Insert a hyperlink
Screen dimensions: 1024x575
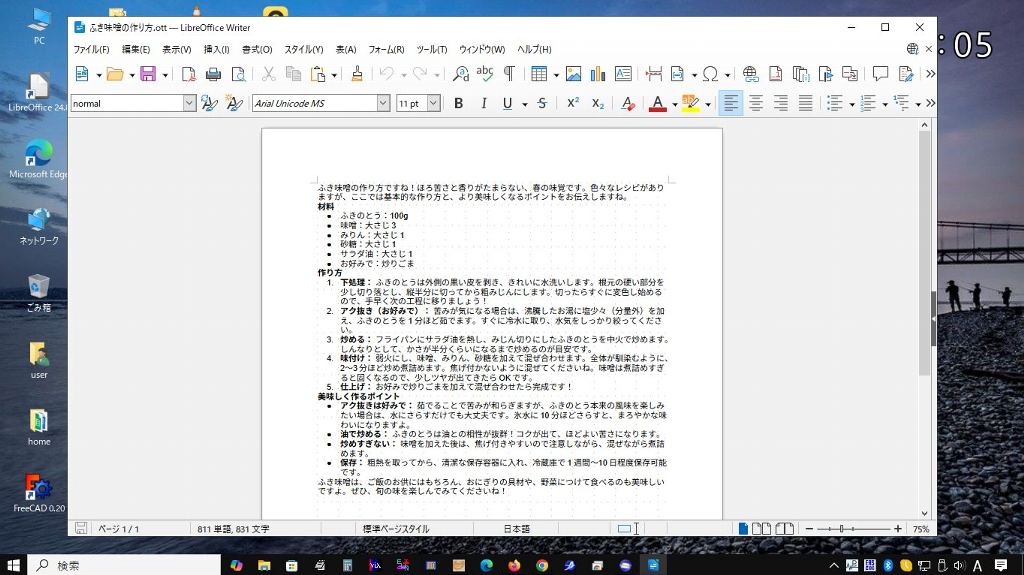click(x=750, y=74)
